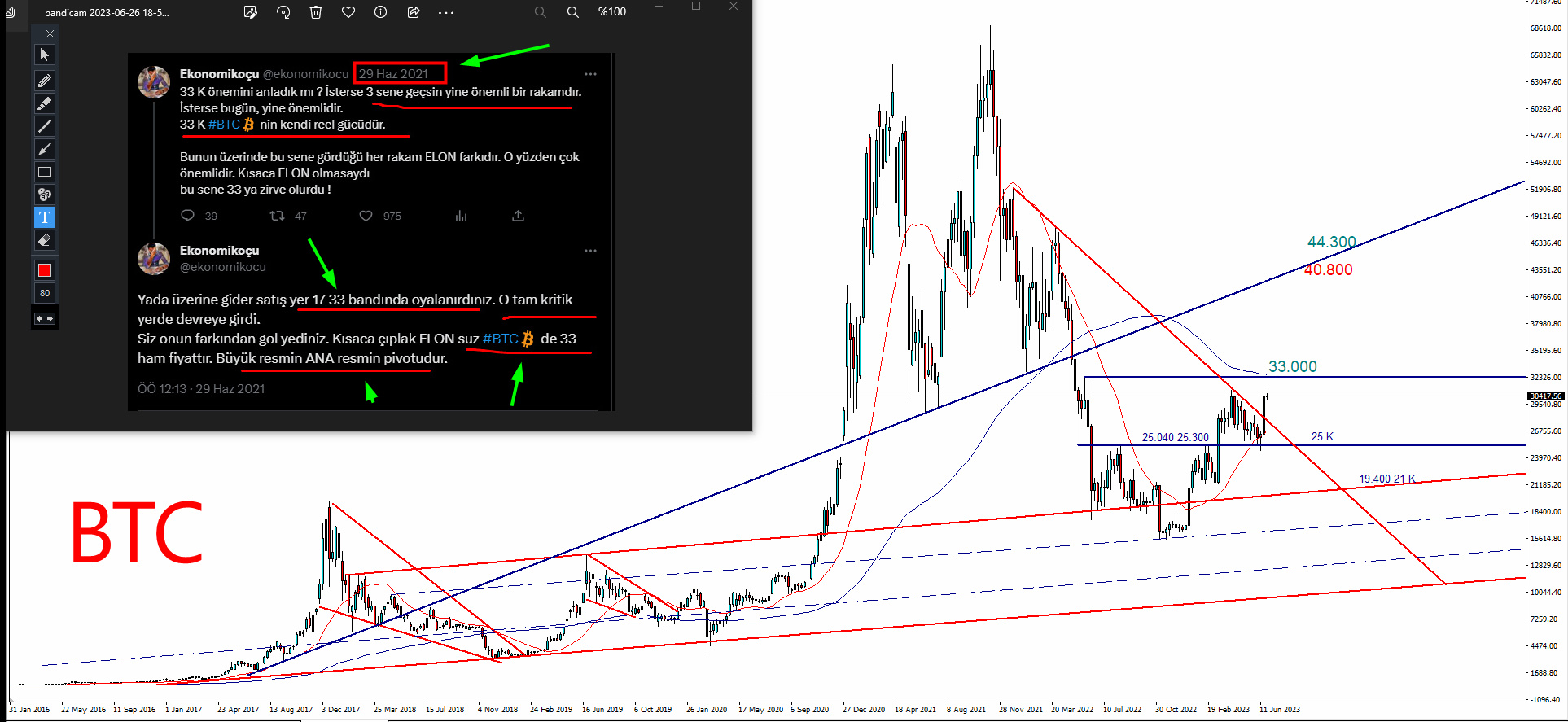
Task: Zoom in on the photo
Action: pos(573,12)
